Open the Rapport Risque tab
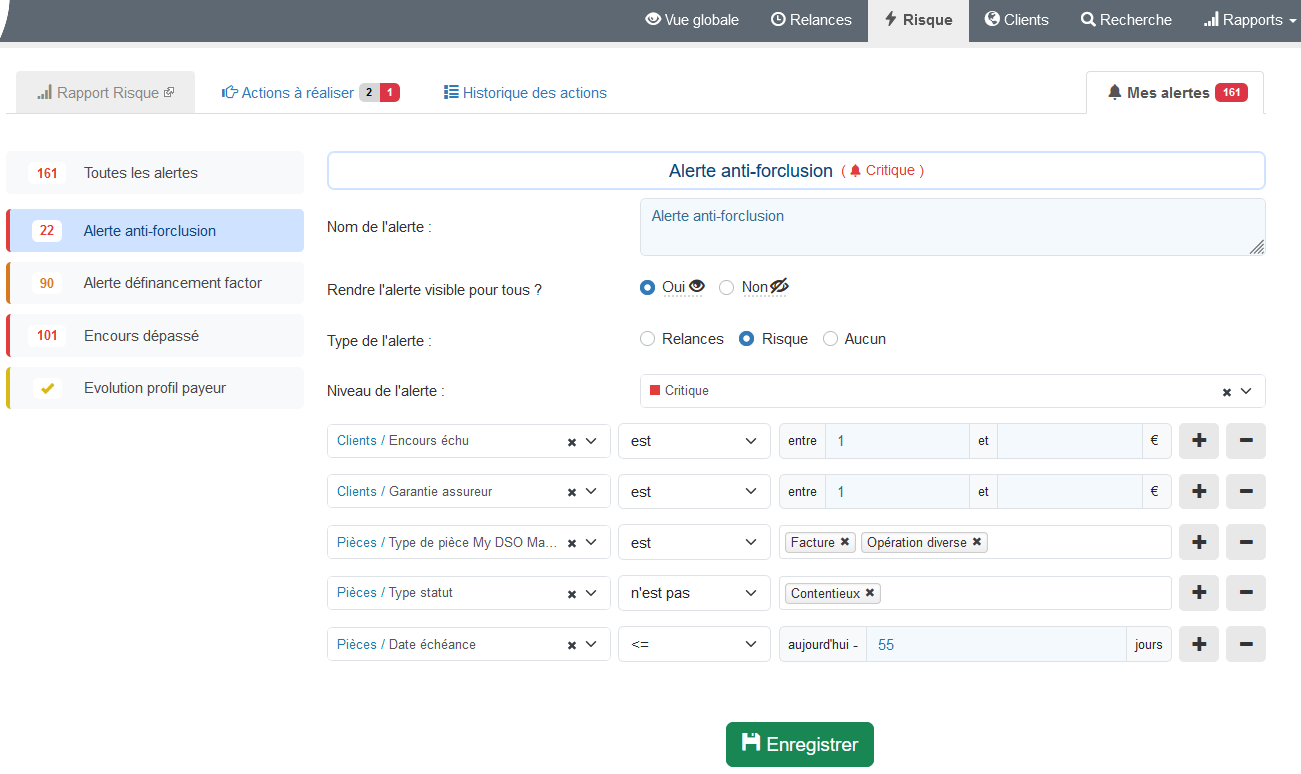Viewport: 1301px width, 774px height. 105,92
